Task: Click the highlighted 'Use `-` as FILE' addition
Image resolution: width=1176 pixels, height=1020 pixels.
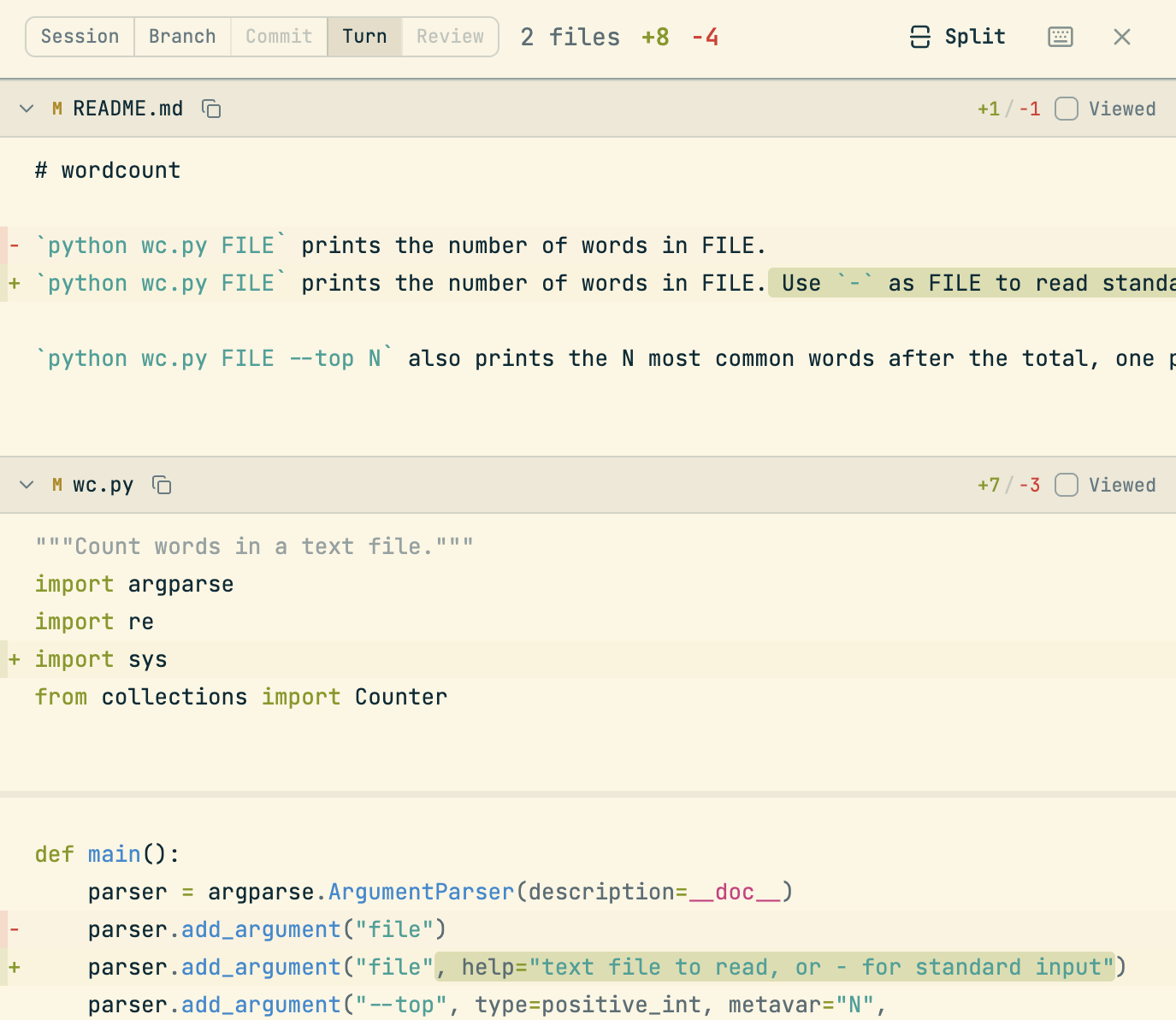Action: coord(972,283)
